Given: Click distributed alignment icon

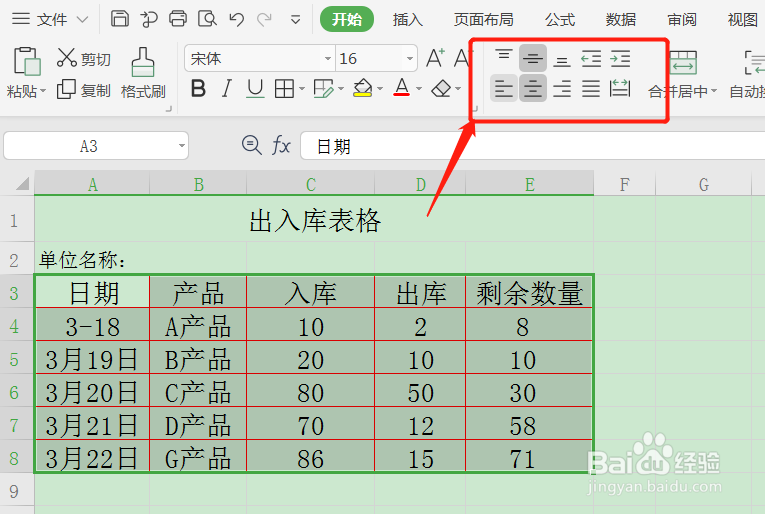Looking at the screenshot, I should [620, 89].
